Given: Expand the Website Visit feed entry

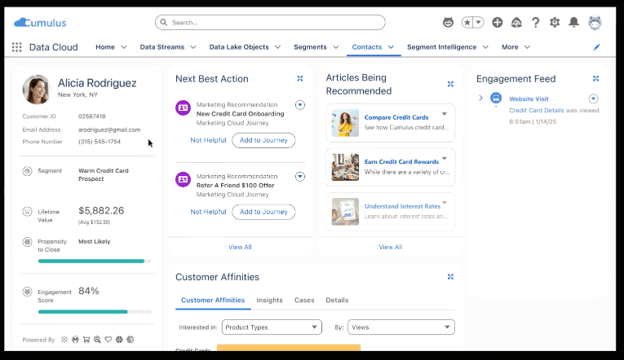Looking at the screenshot, I should click(x=481, y=98).
